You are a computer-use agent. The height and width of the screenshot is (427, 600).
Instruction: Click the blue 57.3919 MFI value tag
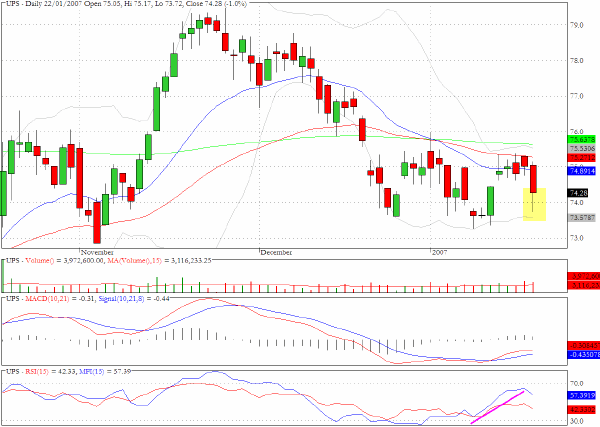pyautogui.click(x=582, y=395)
